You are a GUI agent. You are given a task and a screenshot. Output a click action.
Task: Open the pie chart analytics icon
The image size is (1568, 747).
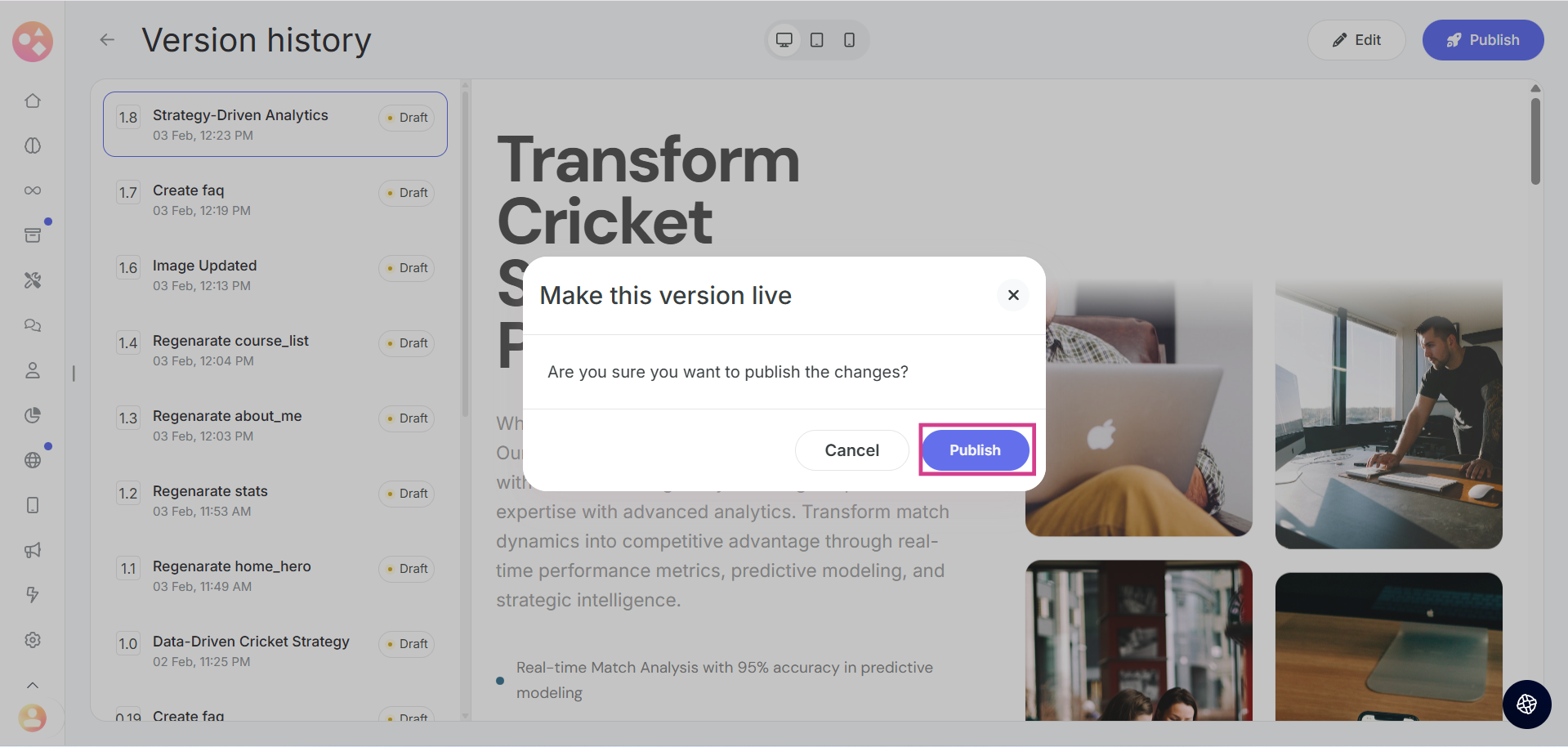33,415
